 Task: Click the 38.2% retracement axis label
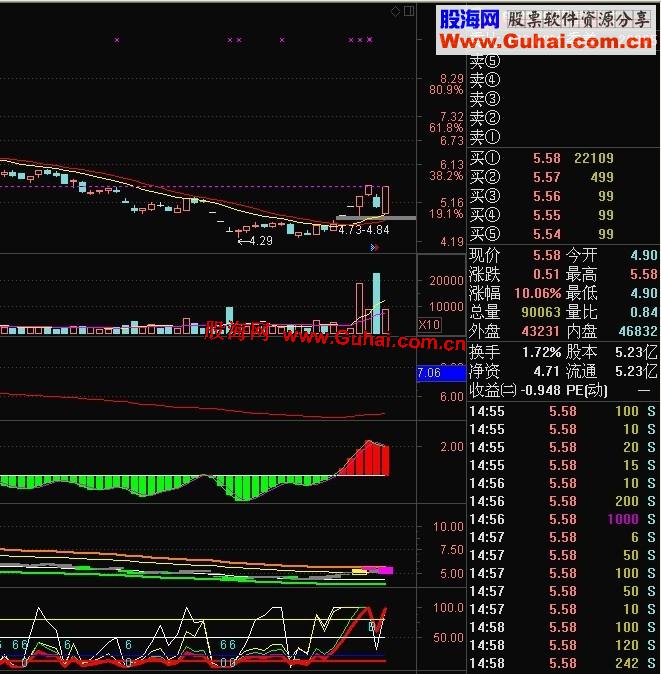coord(446,176)
